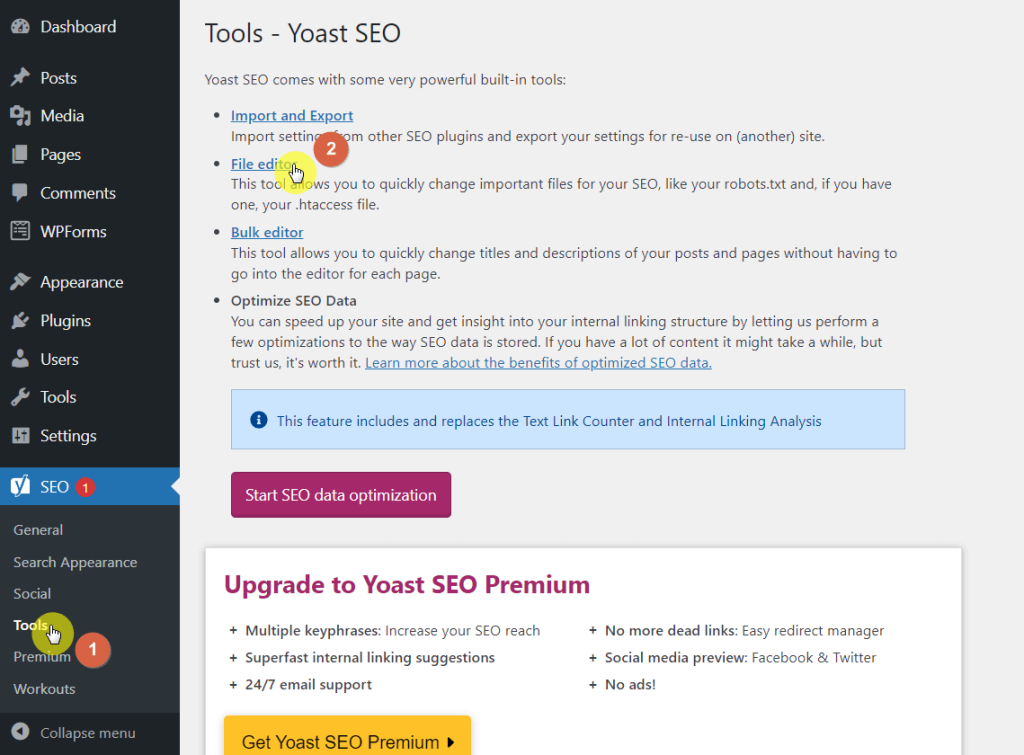Open link about optimized SEO data benefits
1024x755 pixels.
[538, 363]
